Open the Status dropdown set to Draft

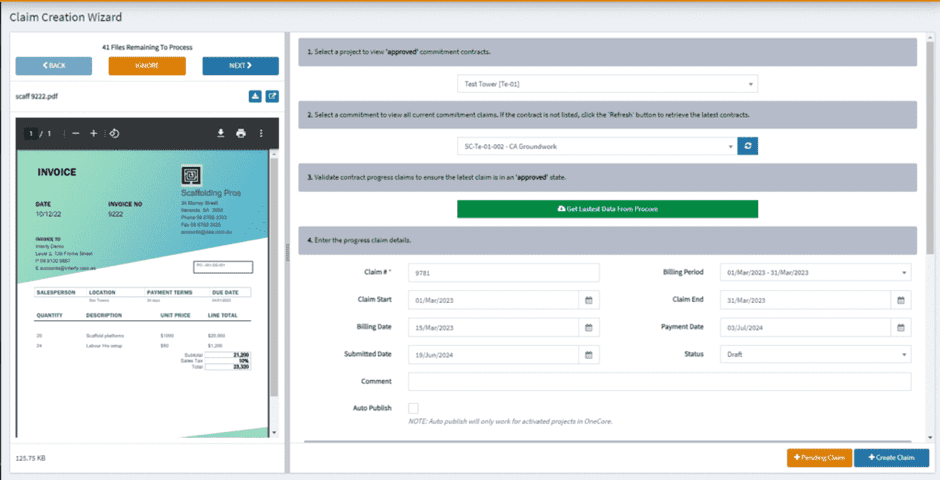point(815,354)
